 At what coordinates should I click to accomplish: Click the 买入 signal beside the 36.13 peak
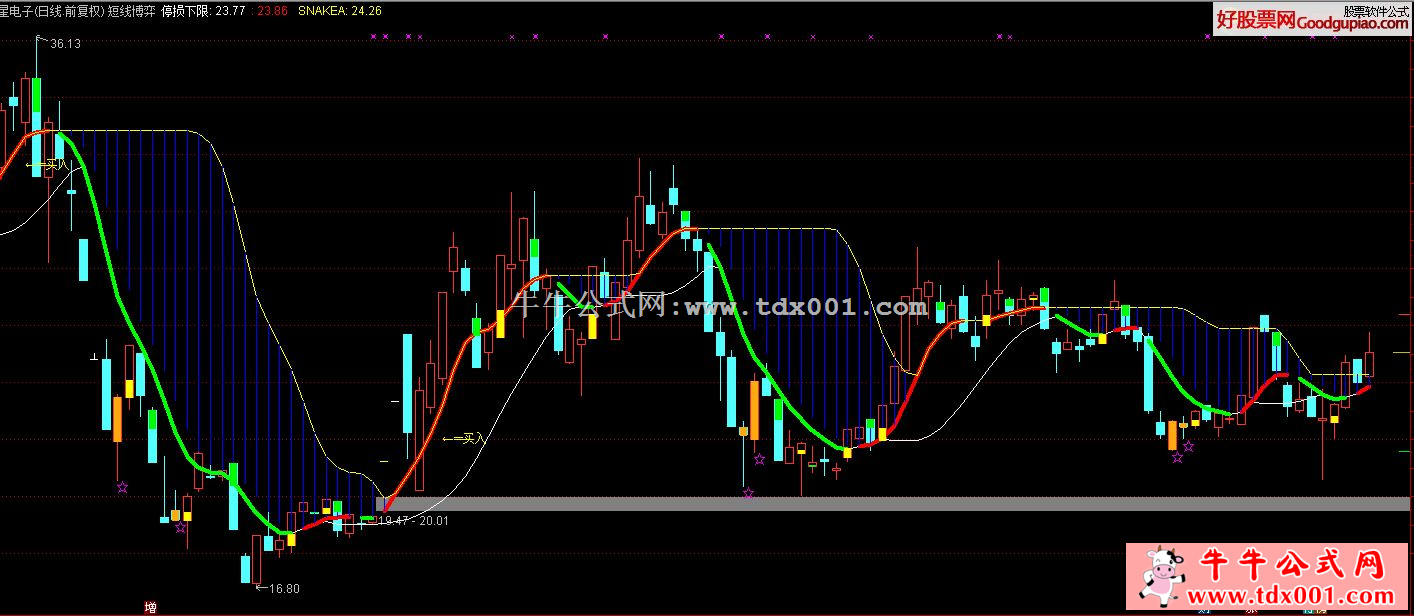click(x=48, y=164)
